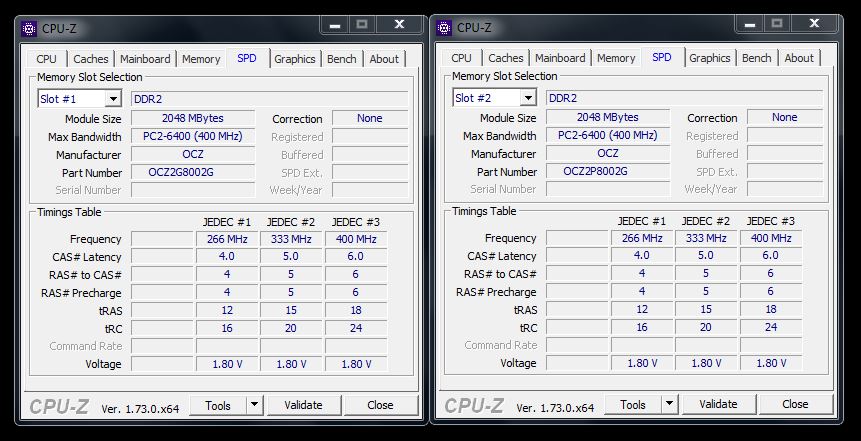Click Manufacturer OCZ value in Slot #2 window
Screen dimensions: 861x441
tap(608, 153)
